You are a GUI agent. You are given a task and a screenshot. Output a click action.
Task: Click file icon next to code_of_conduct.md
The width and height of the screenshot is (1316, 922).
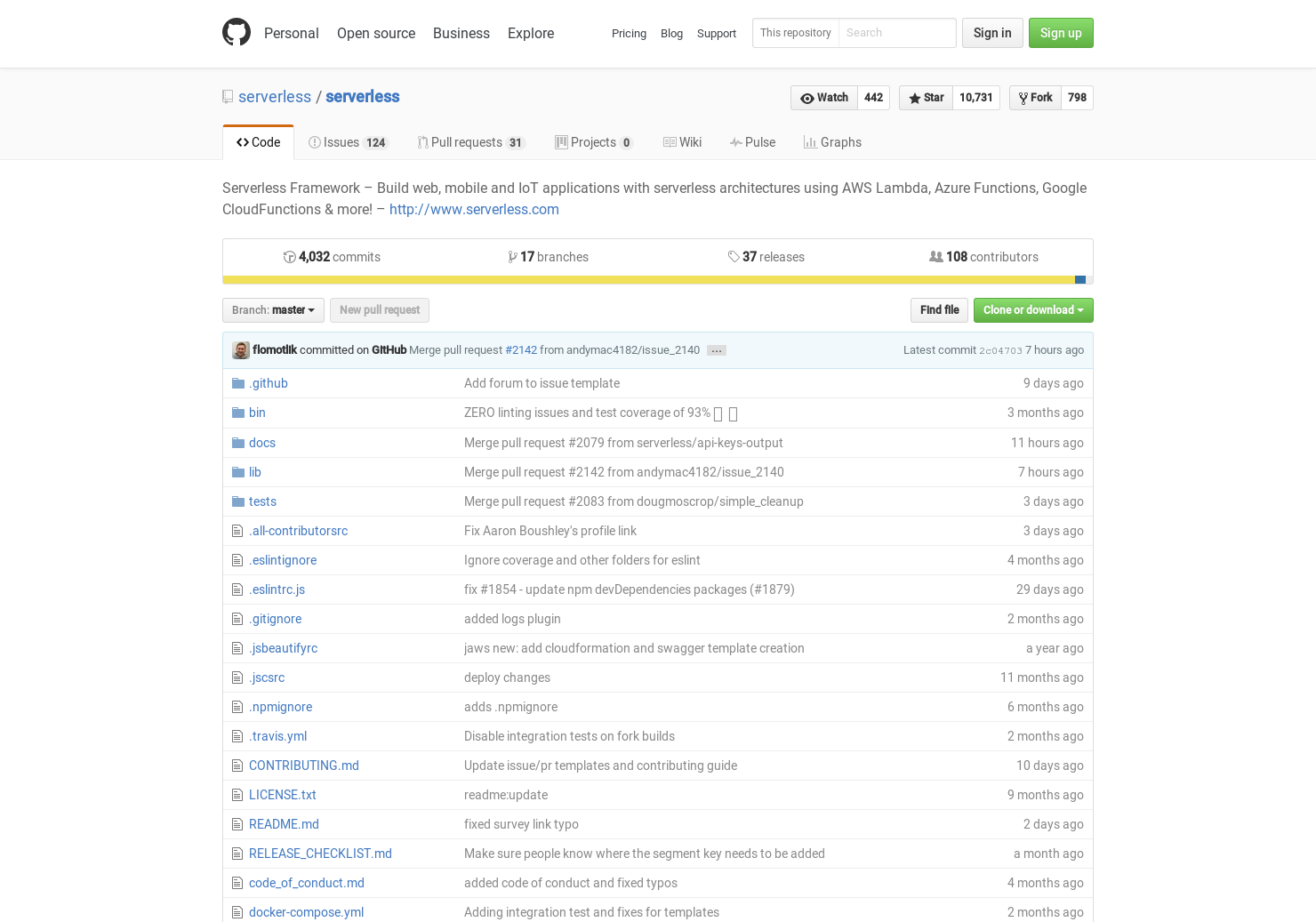237,883
